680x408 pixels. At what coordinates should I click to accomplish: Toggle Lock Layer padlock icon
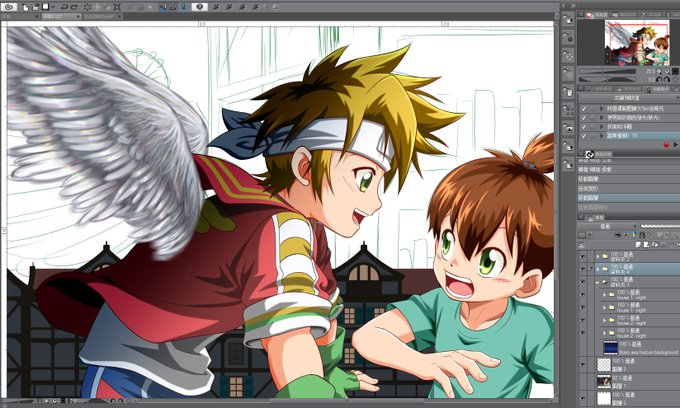[x=642, y=235]
